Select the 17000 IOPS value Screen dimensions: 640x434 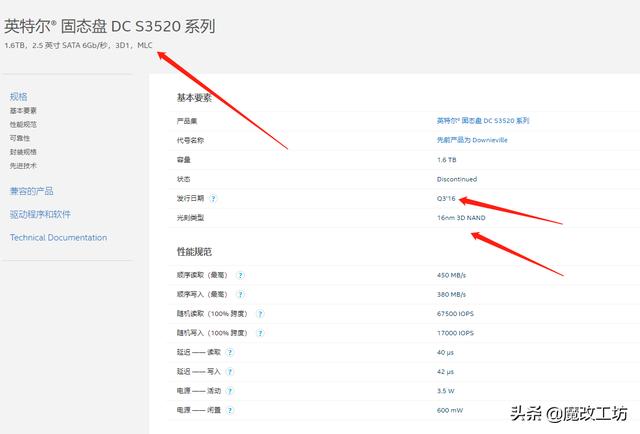click(x=455, y=333)
